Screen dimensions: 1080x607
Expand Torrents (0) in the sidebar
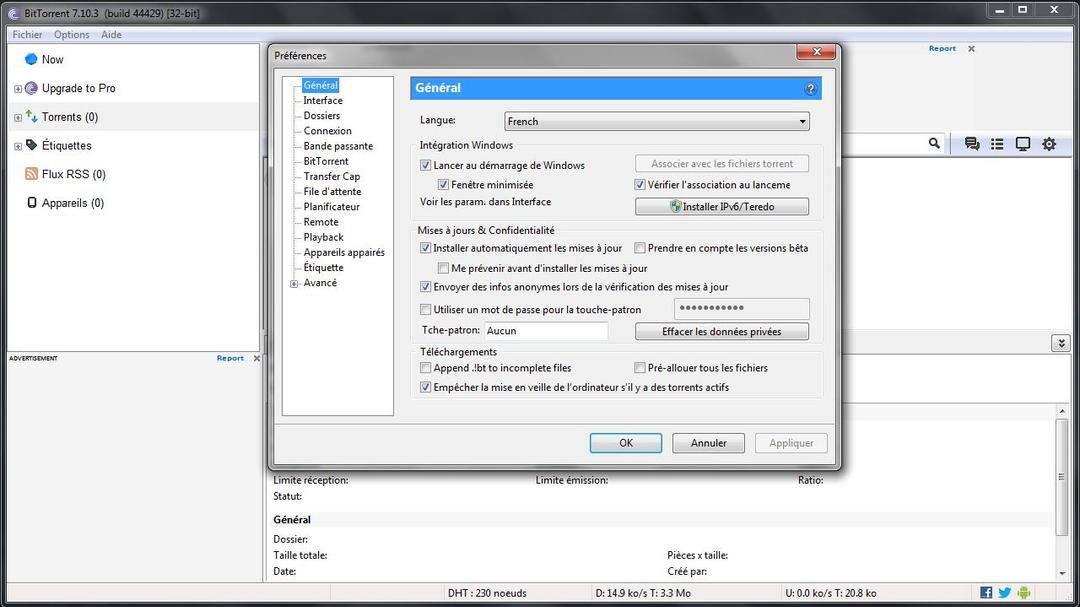pyautogui.click(x=18, y=118)
